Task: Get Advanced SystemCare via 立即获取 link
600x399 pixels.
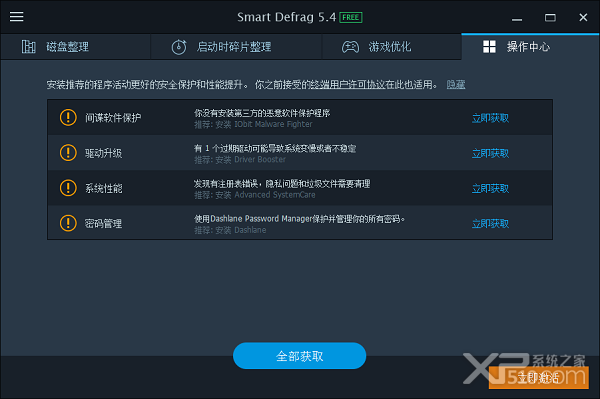Action: pyautogui.click(x=490, y=189)
